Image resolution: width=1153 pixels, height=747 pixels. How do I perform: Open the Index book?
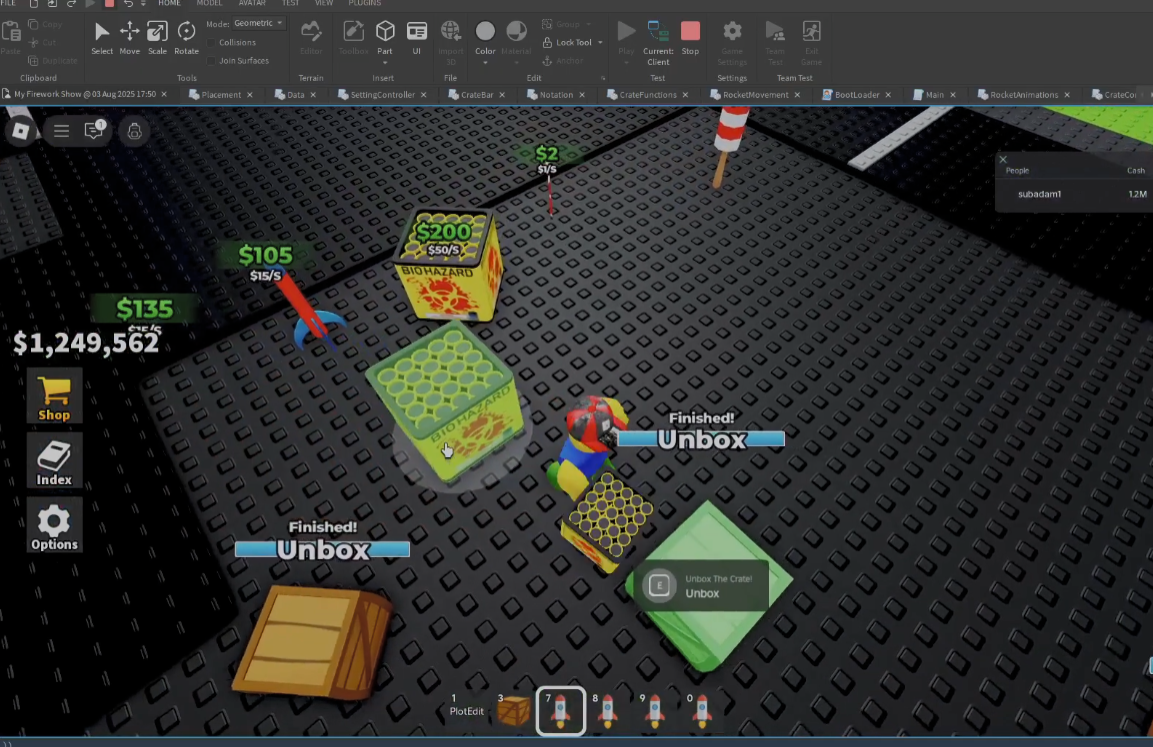54,461
